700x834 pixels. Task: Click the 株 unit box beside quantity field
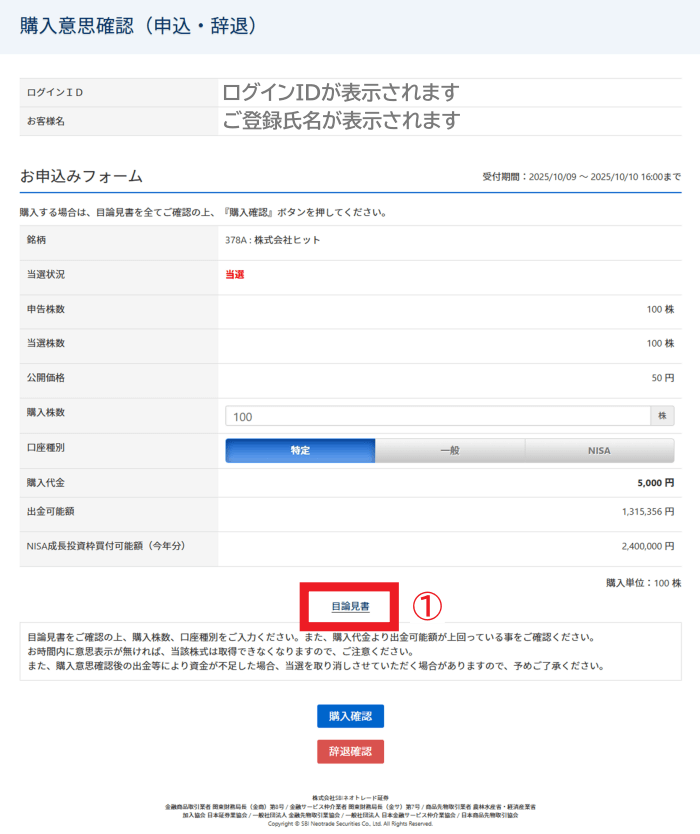pyautogui.click(x=664, y=416)
